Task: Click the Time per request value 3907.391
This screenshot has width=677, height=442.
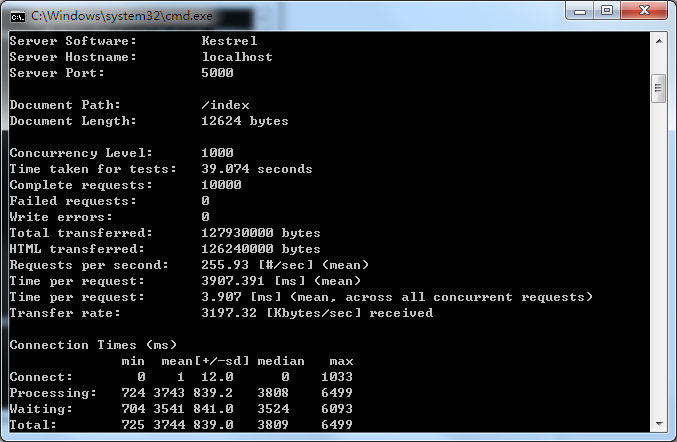Action: coord(233,281)
